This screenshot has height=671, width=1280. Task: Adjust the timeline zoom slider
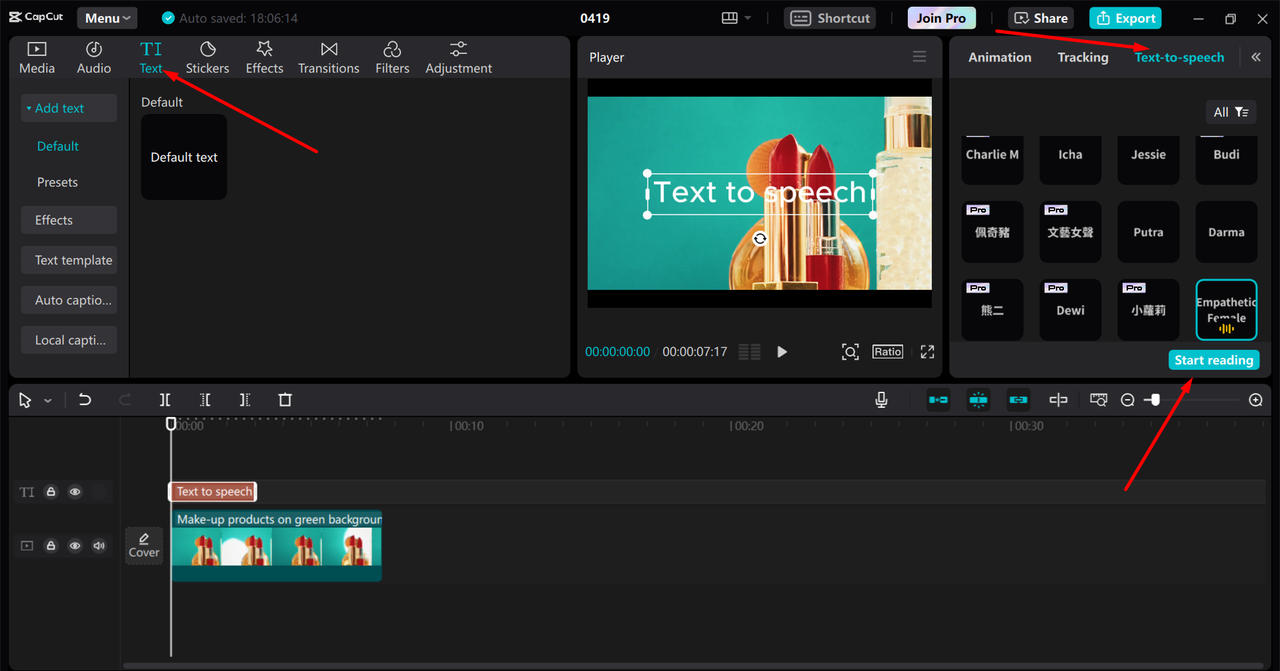[1155, 400]
